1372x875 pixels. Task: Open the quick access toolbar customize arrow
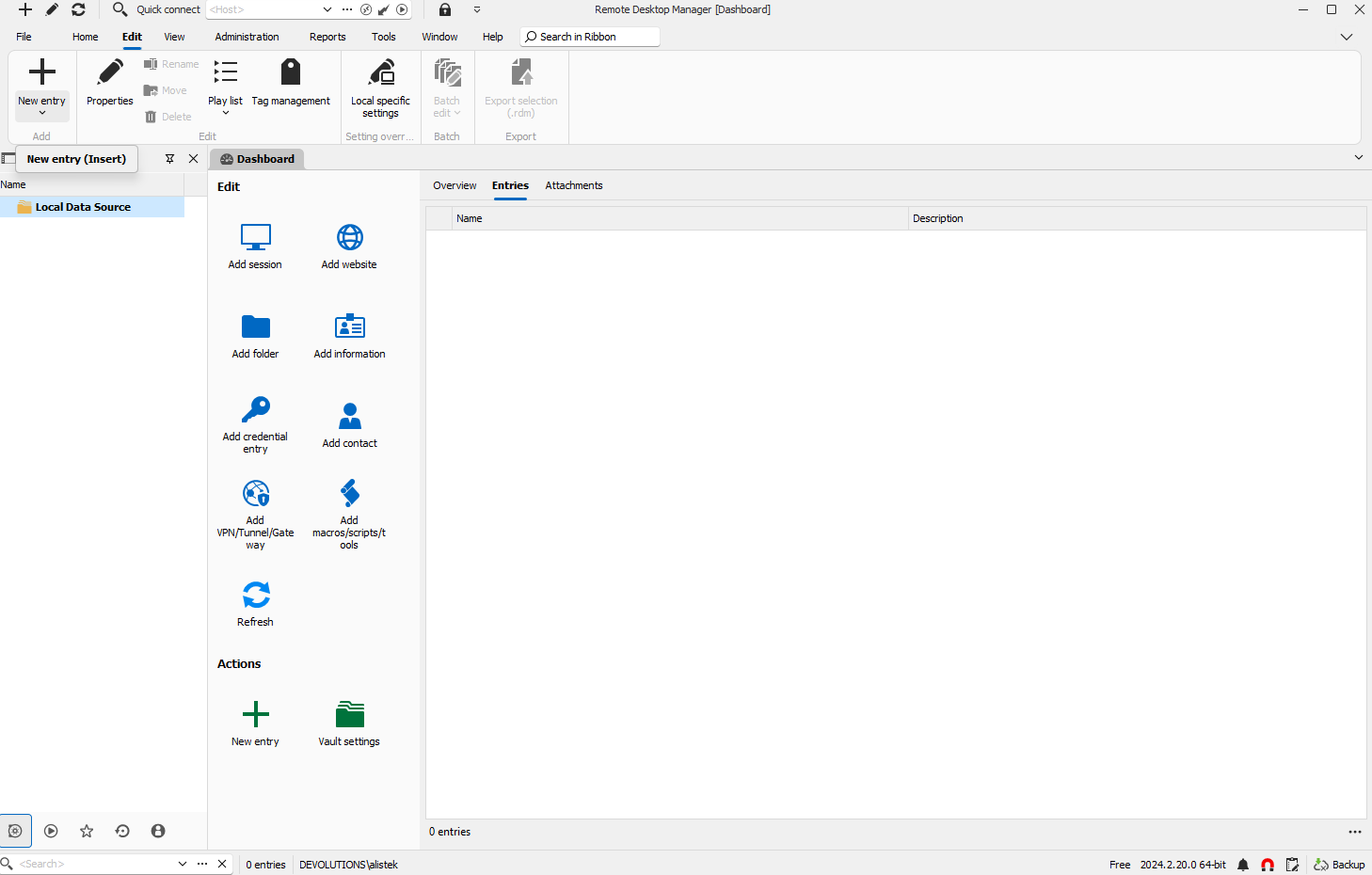click(x=477, y=9)
